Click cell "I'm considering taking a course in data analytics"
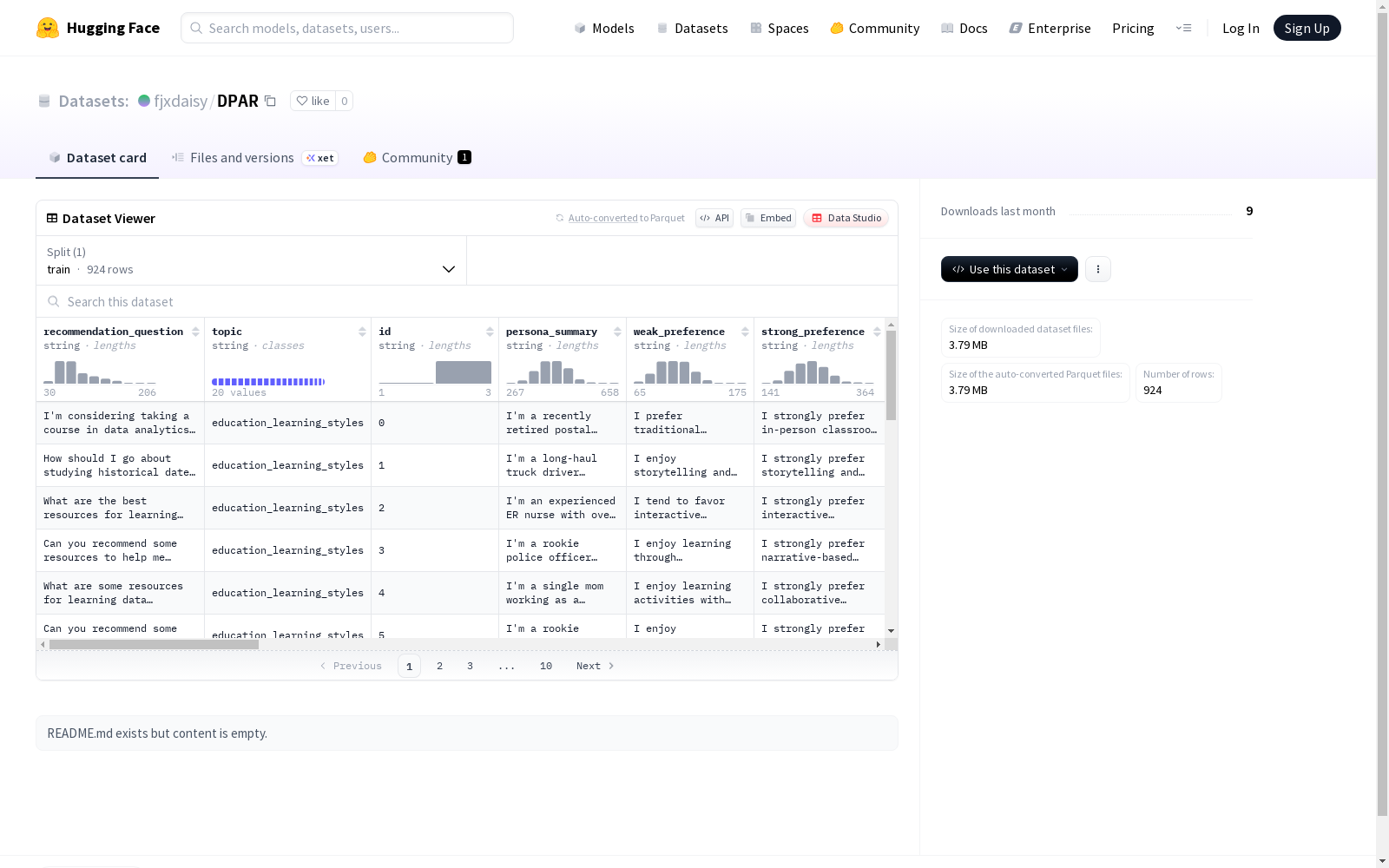Screen dimensions: 1389x868 (x=120, y=423)
